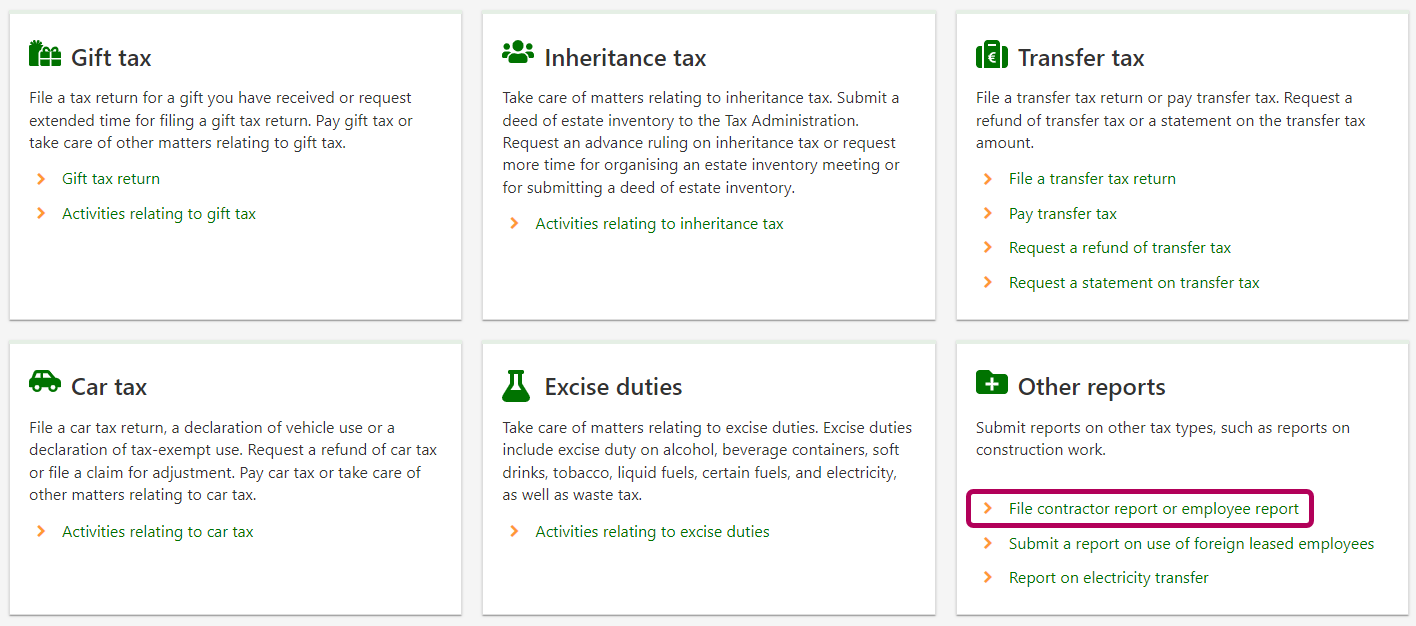Open Activities relating to gift tax
This screenshot has height=626, width=1416.
159,214
